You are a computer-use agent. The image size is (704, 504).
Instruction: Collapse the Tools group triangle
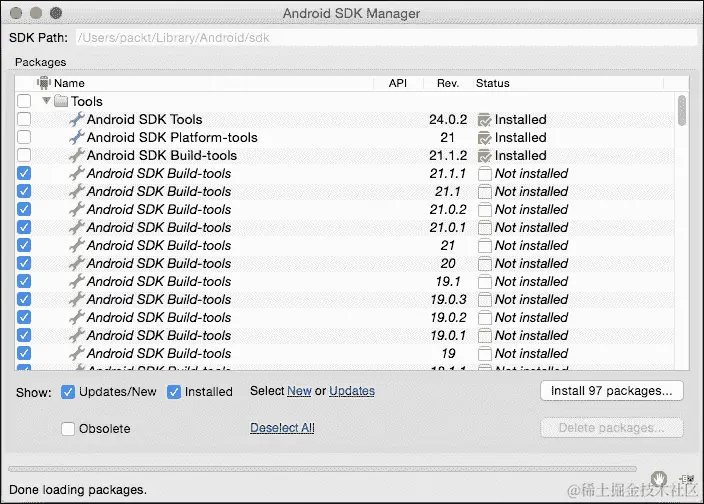coord(46,101)
